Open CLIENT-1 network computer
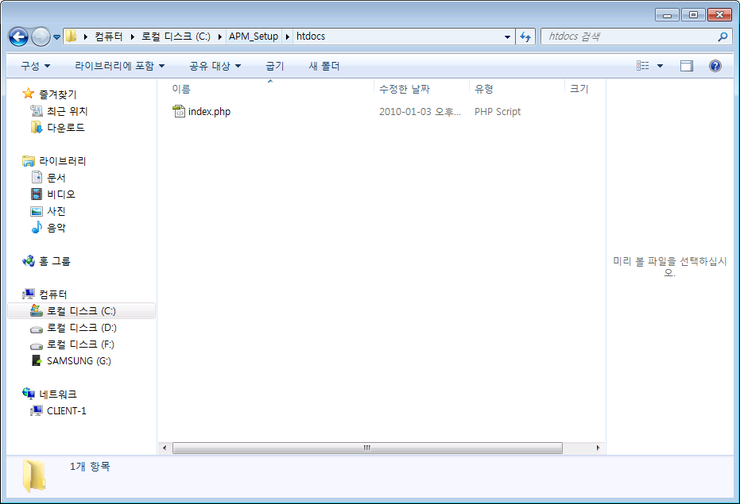 point(67,411)
